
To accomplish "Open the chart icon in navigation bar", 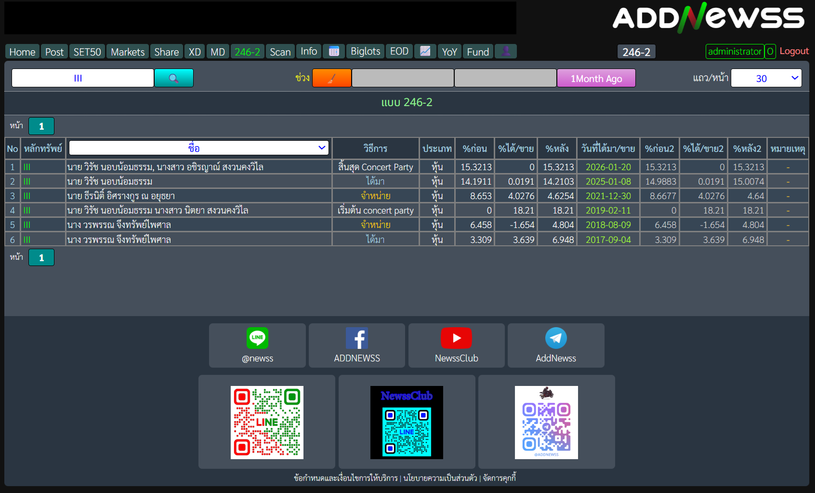I will [425, 52].
